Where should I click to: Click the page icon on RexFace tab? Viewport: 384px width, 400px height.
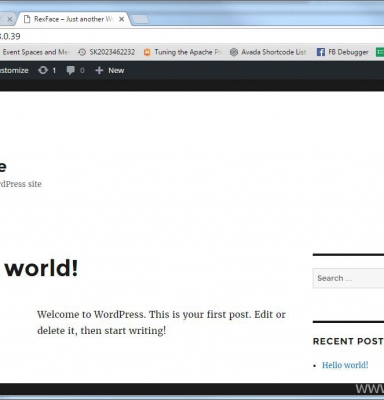27,19
